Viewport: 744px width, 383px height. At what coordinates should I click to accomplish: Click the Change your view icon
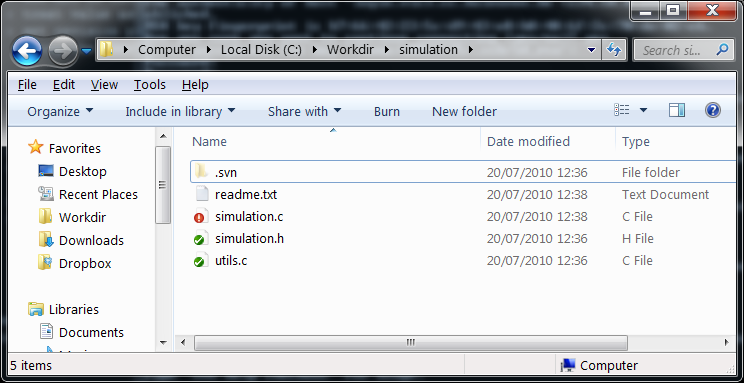click(622, 111)
